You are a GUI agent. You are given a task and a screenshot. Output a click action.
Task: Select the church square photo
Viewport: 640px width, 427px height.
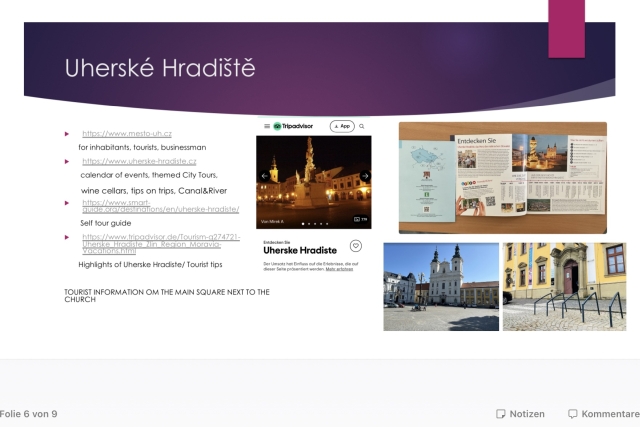pyautogui.click(x=440, y=286)
